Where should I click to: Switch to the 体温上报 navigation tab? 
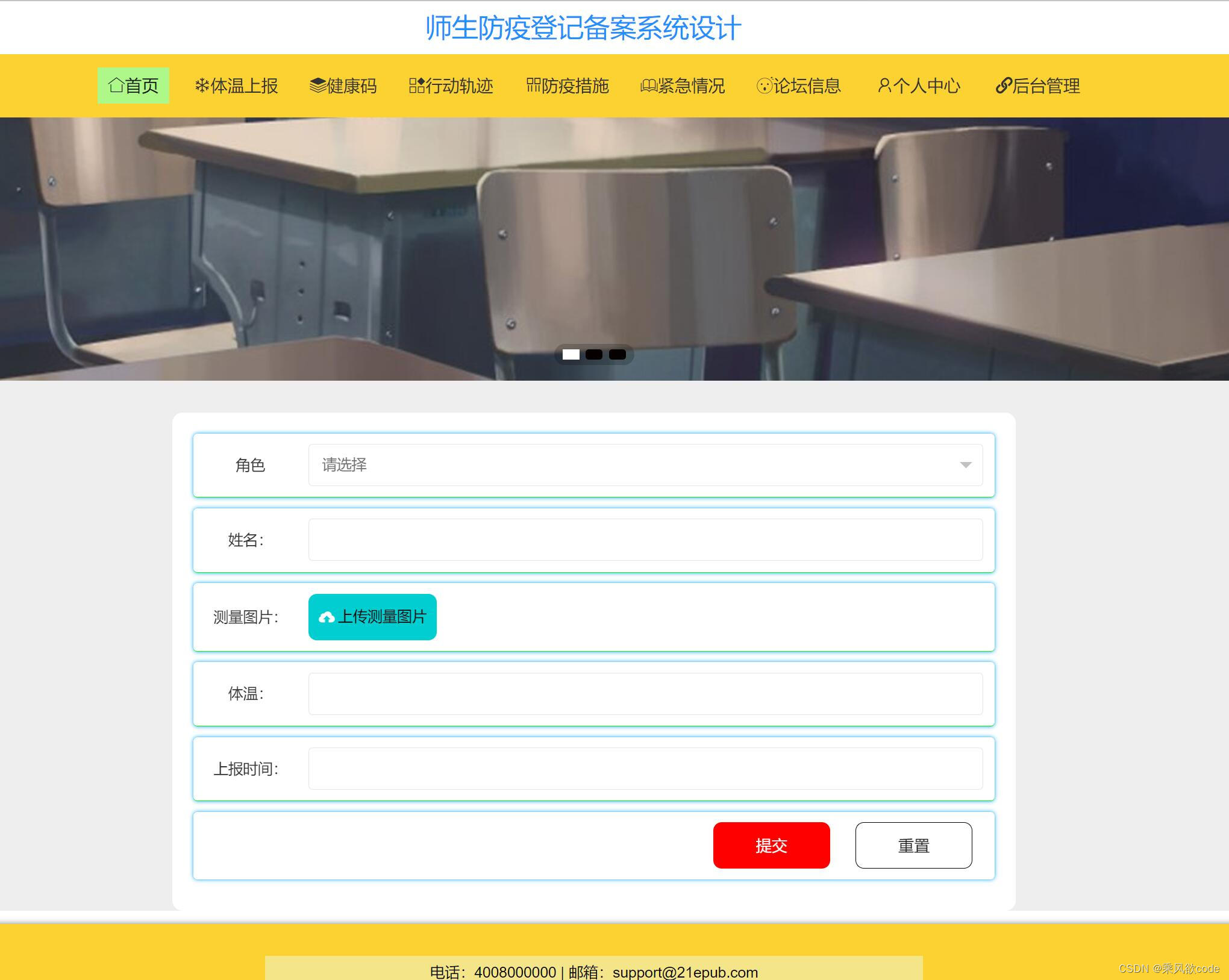236,86
